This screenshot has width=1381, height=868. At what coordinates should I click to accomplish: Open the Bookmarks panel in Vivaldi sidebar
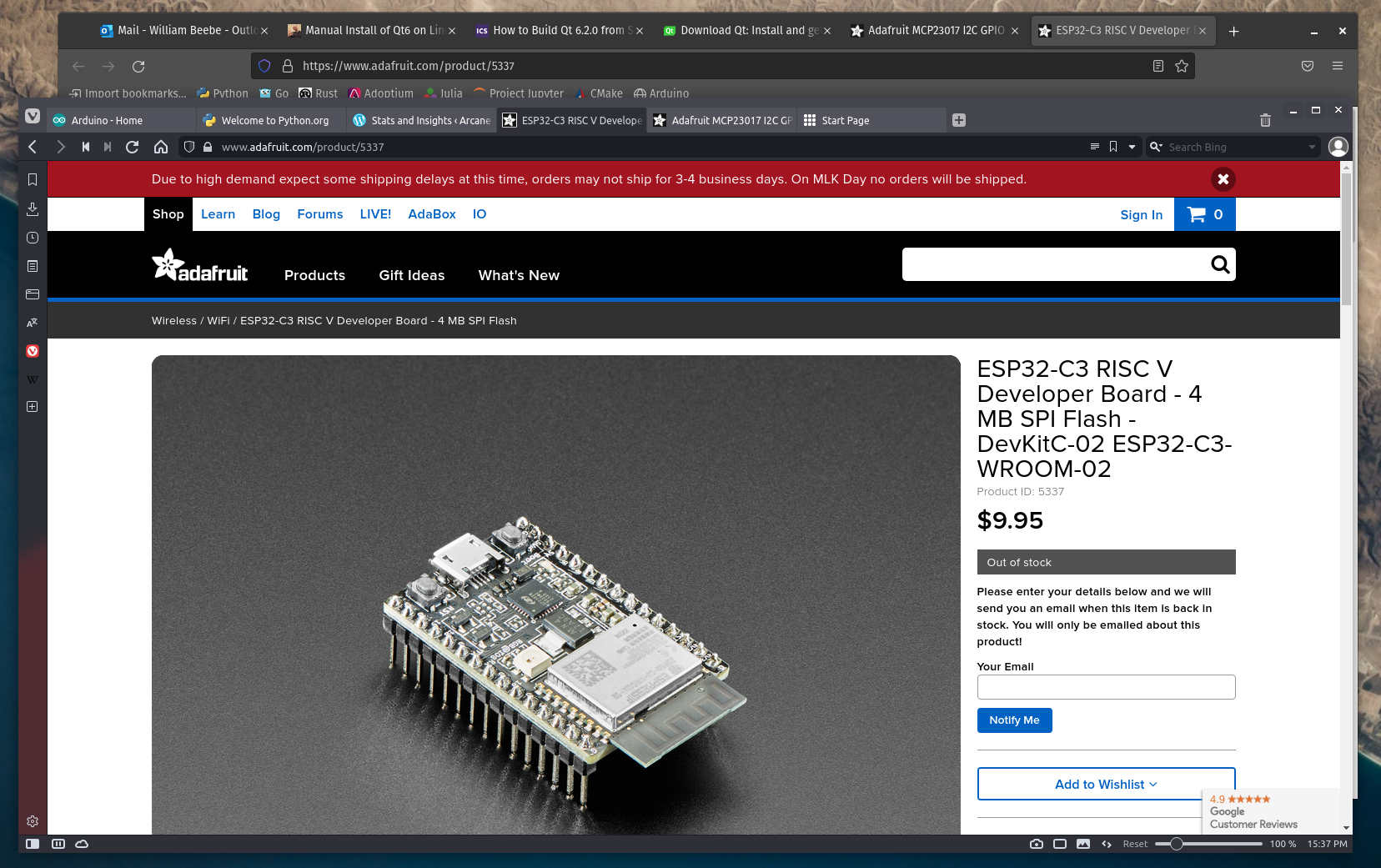pos(33,179)
